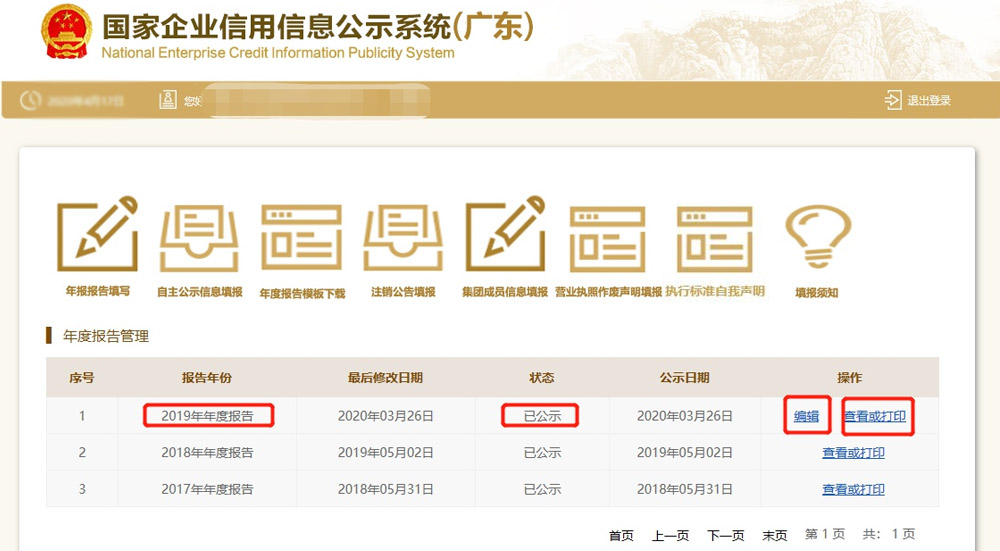This screenshot has height=551, width=1000.
Task: Jump to 末页 in pagination
Action: 774,535
